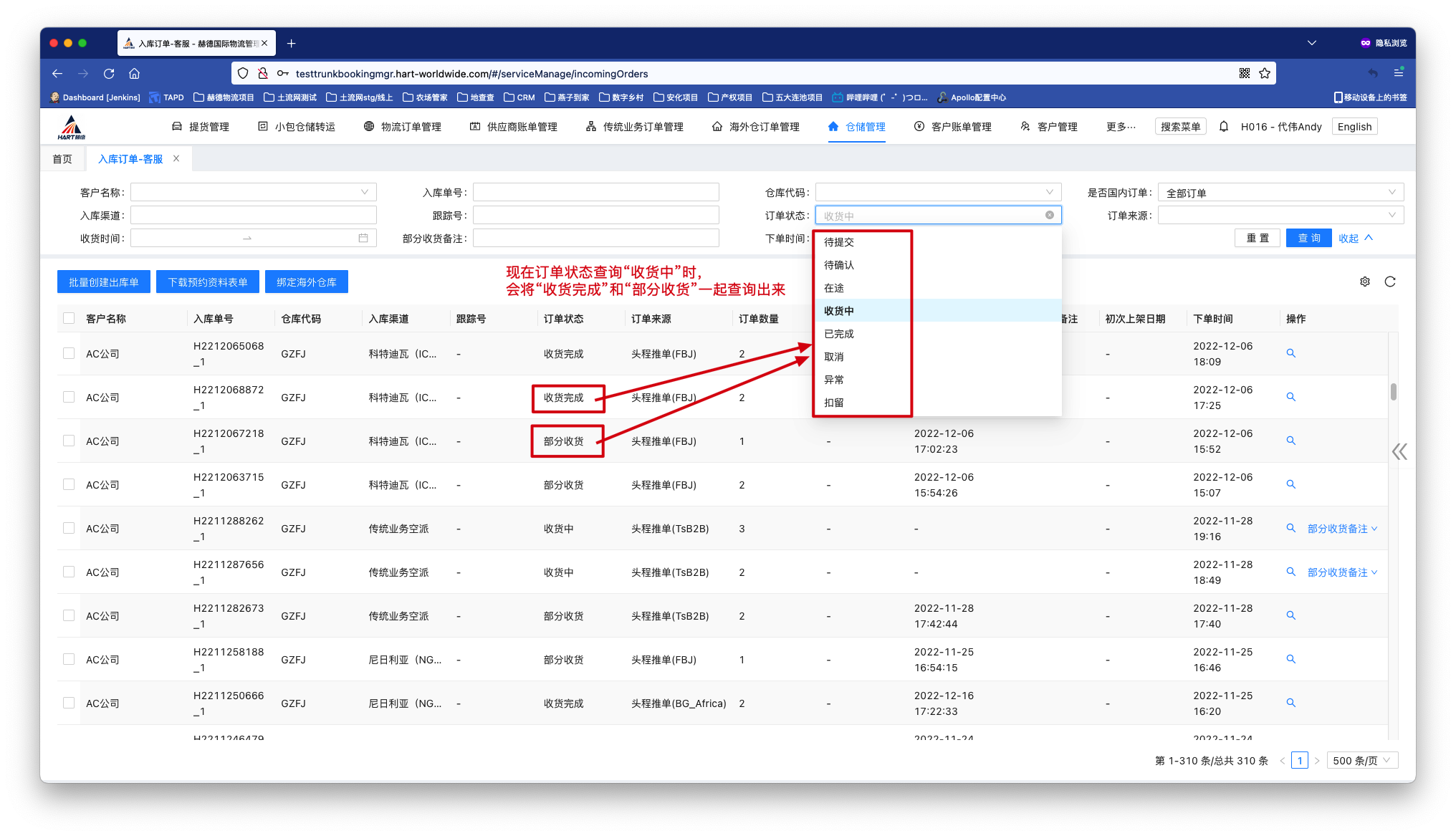Click the 查询 search button

pos(1308,238)
